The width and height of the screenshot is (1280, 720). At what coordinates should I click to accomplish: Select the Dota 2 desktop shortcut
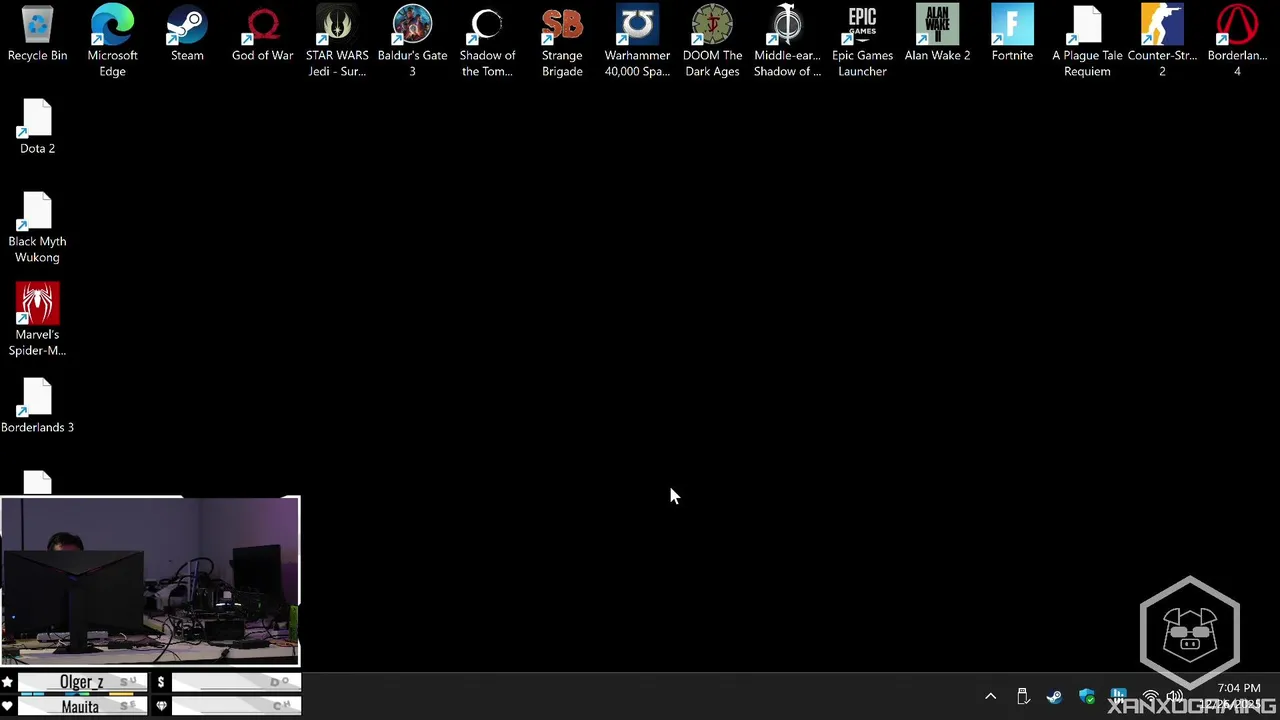pos(37,126)
